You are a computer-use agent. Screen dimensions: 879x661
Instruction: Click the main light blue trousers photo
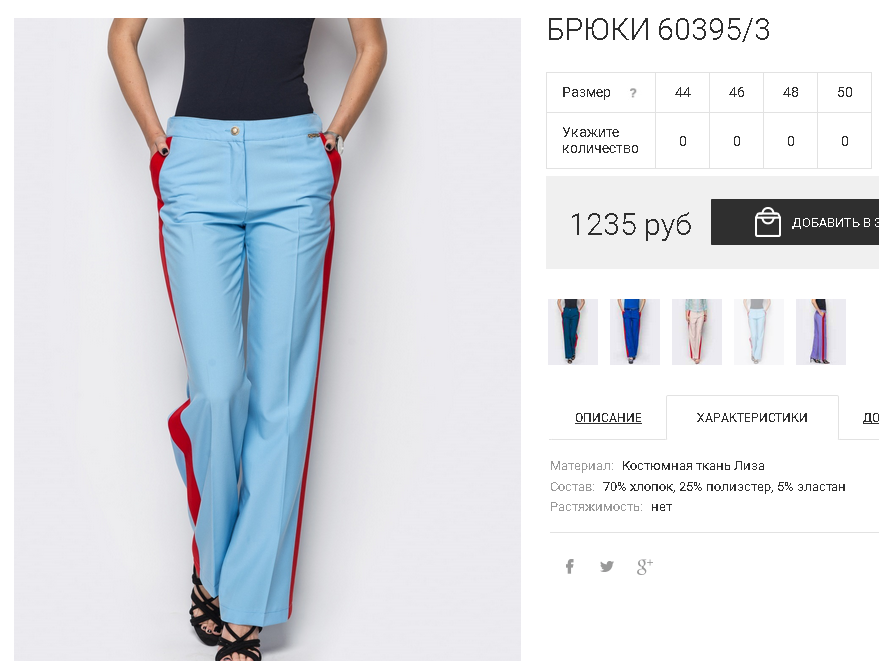click(267, 339)
